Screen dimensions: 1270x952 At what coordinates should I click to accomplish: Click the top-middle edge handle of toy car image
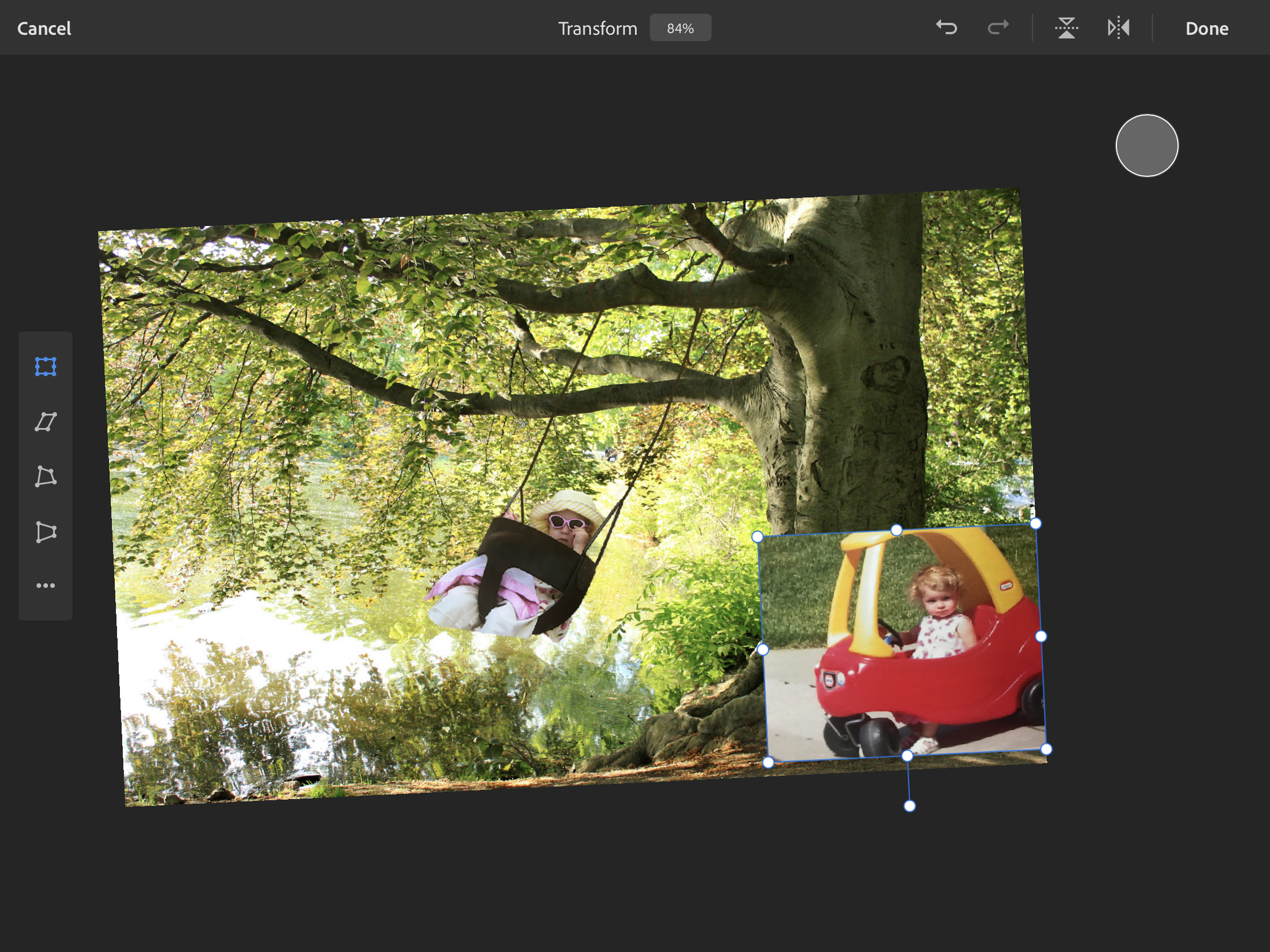click(896, 530)
